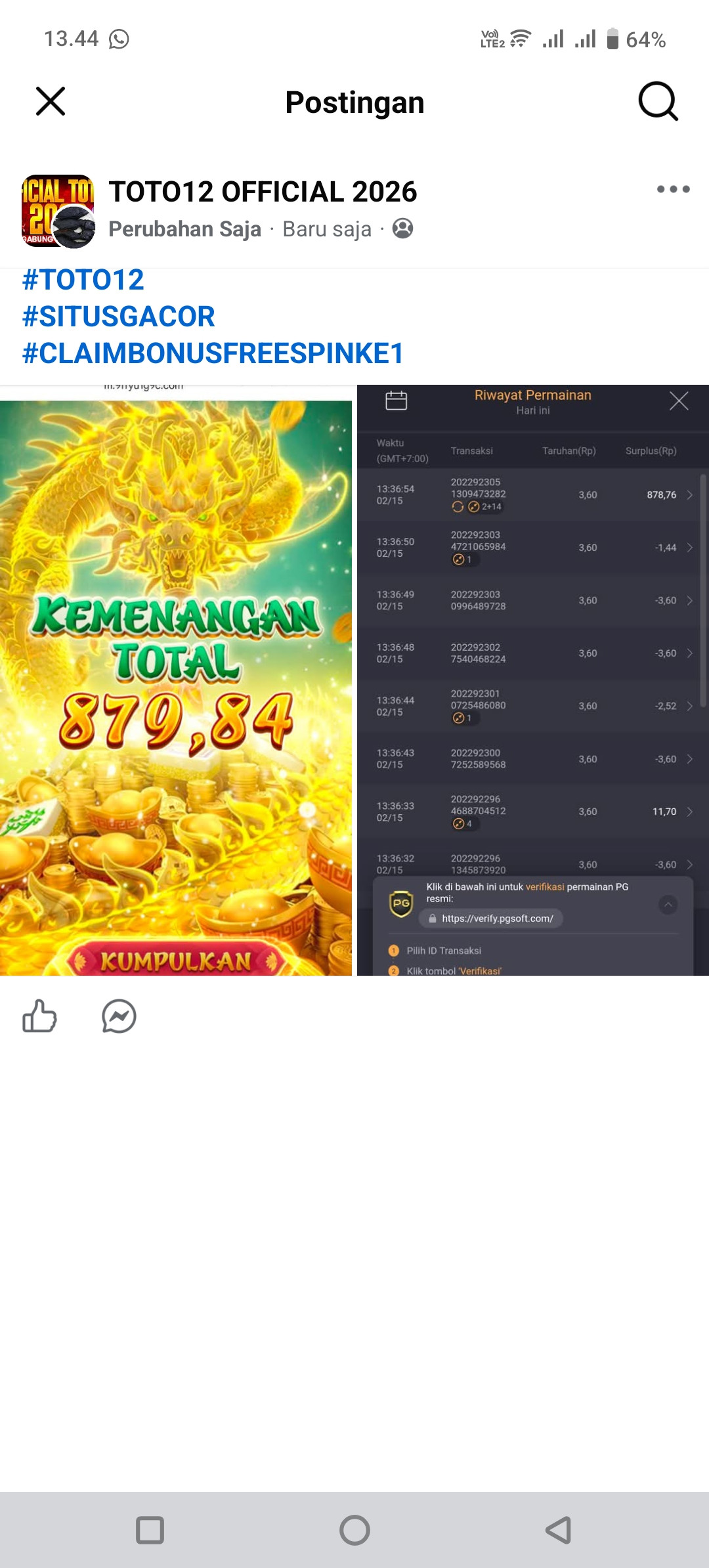Tap the Android home circle button
The height and width of the screenshot is (1568, 709).
[354, 1530]
